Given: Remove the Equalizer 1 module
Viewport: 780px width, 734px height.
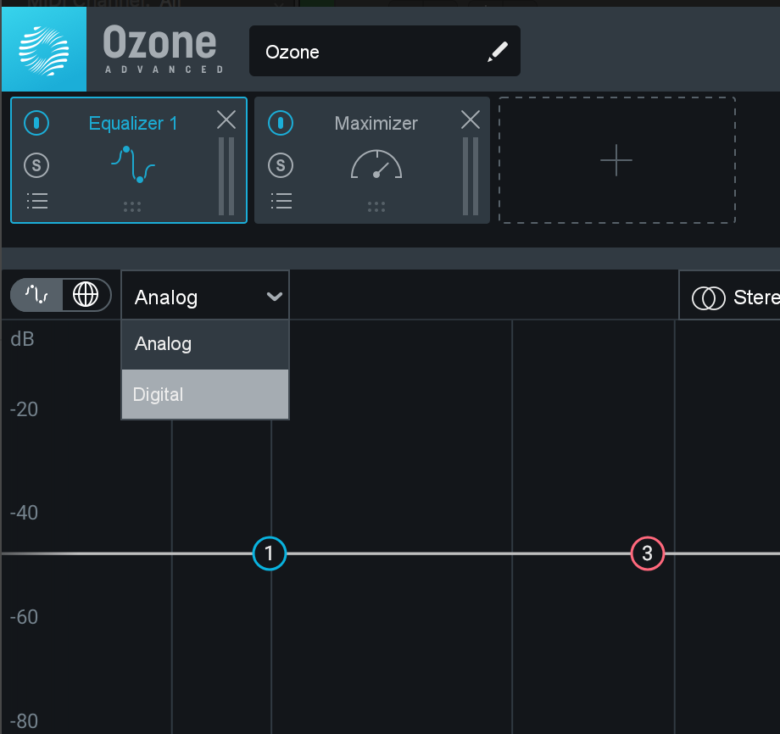Looking at the screenshot, I should pos(226,120).
